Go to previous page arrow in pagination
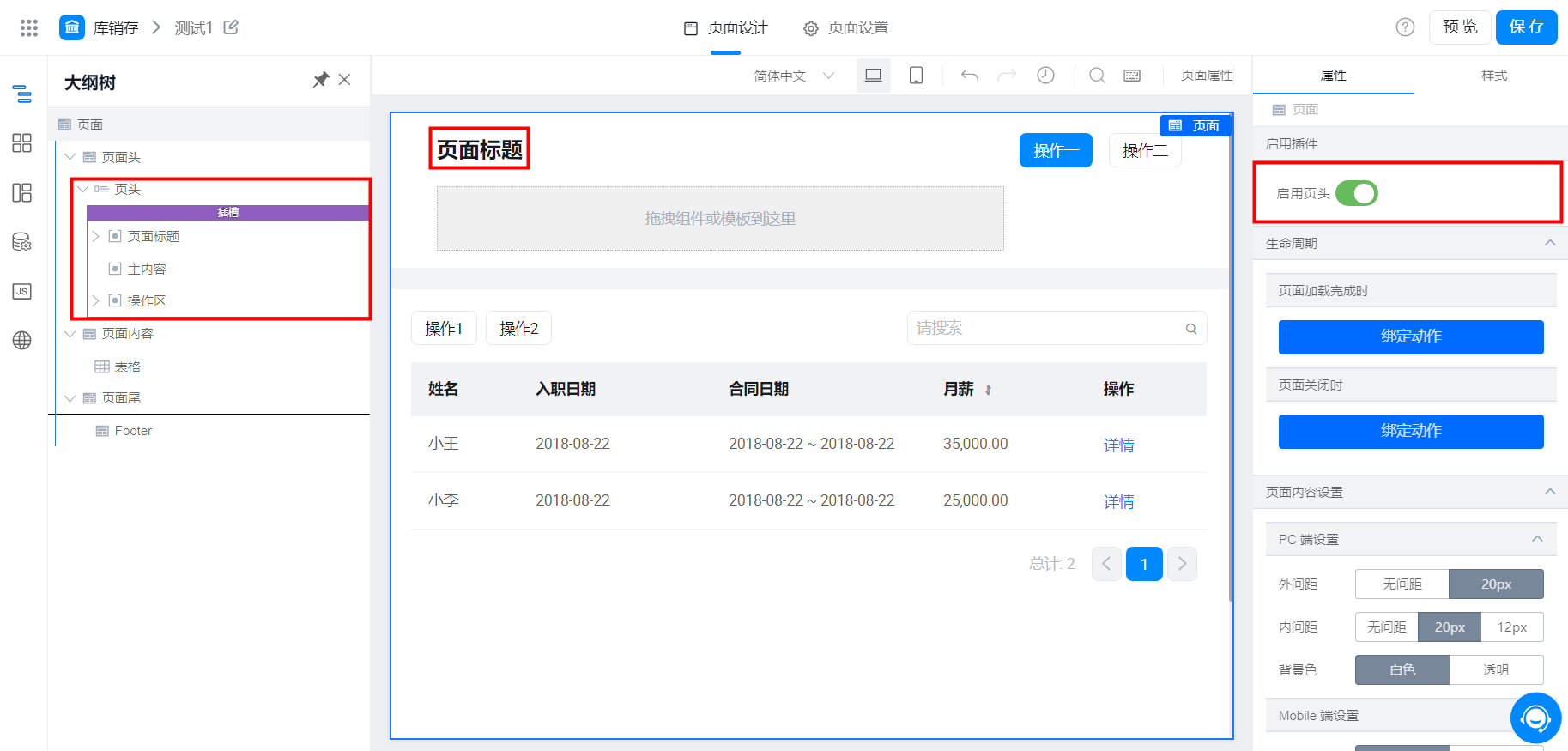The width and height of the screenshot is (1568, 751). click(1106, 564)
